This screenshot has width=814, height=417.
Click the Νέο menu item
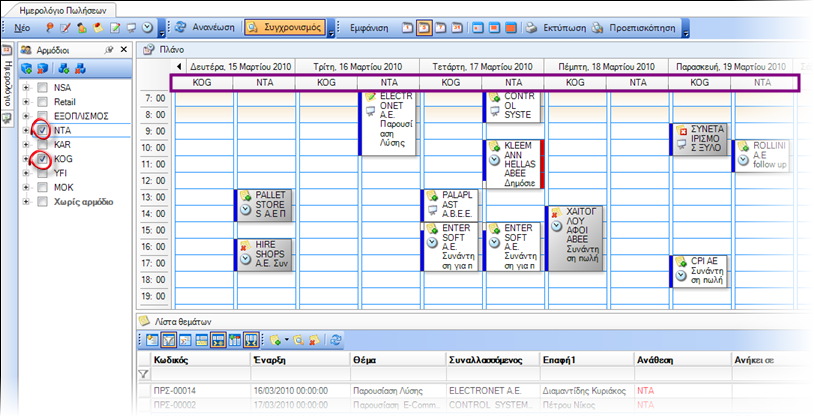pyautogui.click(x=22, y=28)
